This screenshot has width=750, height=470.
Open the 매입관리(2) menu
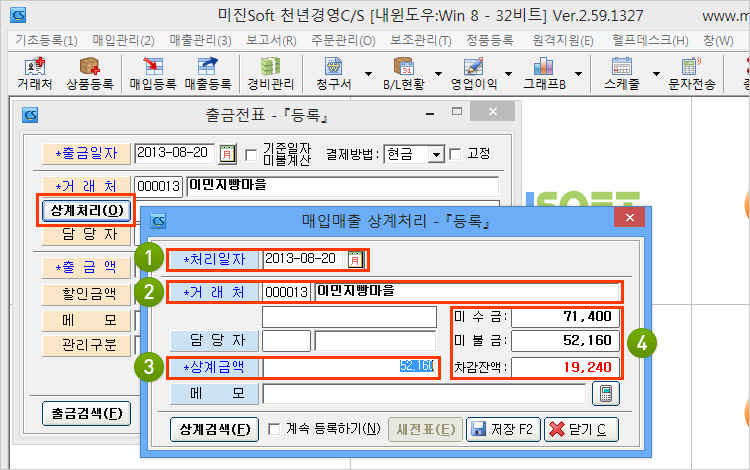[123, 41]
